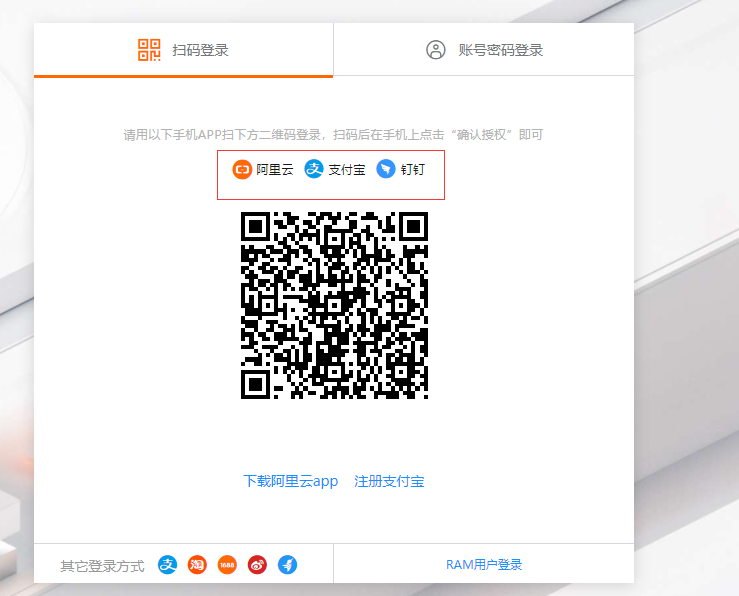Log in with Alipay icon under 其它登录方式
Viewport: 739px width, 596px height.
167,564
